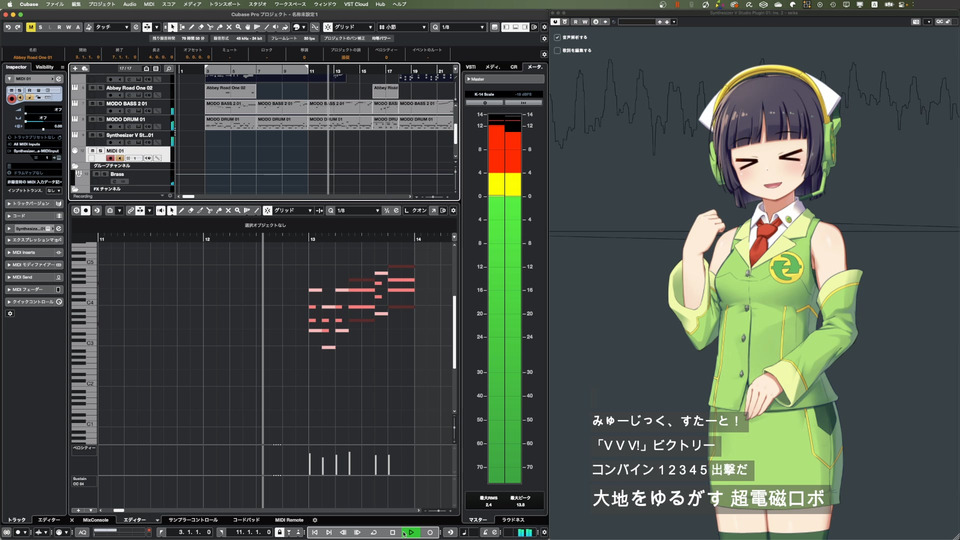Select the Split scissors tool in project toolbar
The height and width of the screenshot is (540, 960).
(x=210, y=27)
